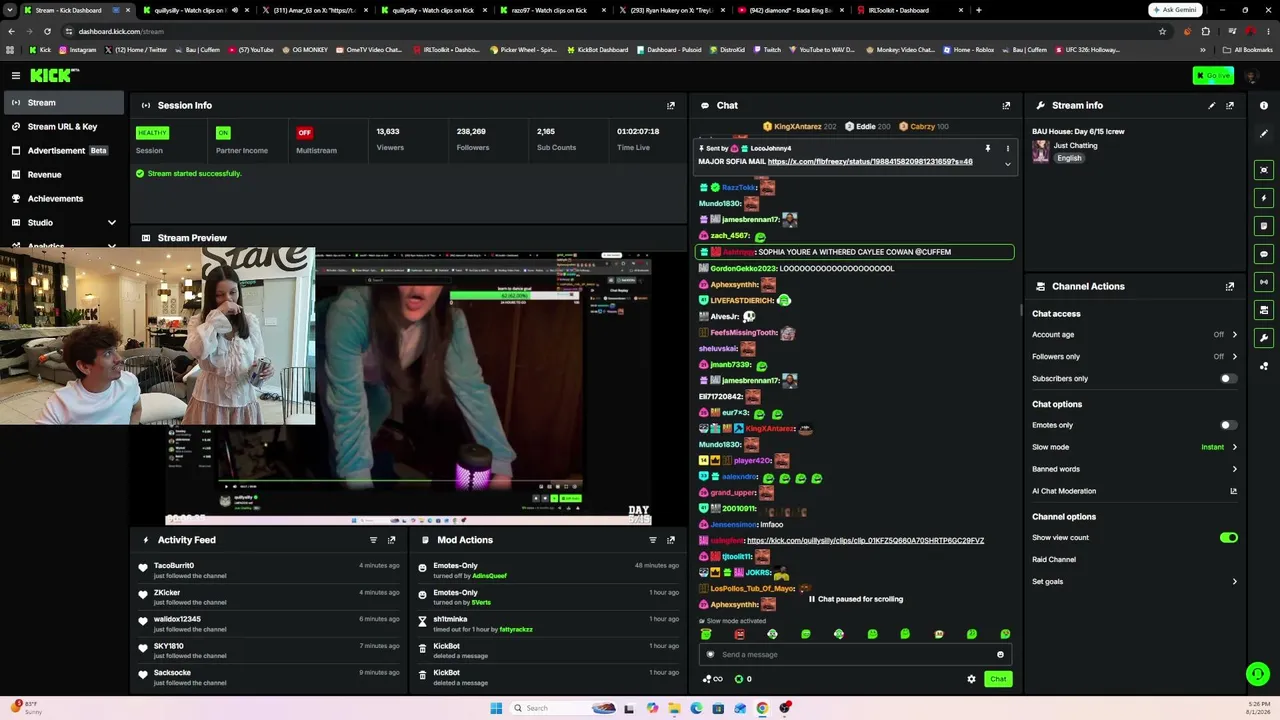Click the English language tag
Image resolution: width=1280 pixels, height=720 pixels.
(1069, 158)
